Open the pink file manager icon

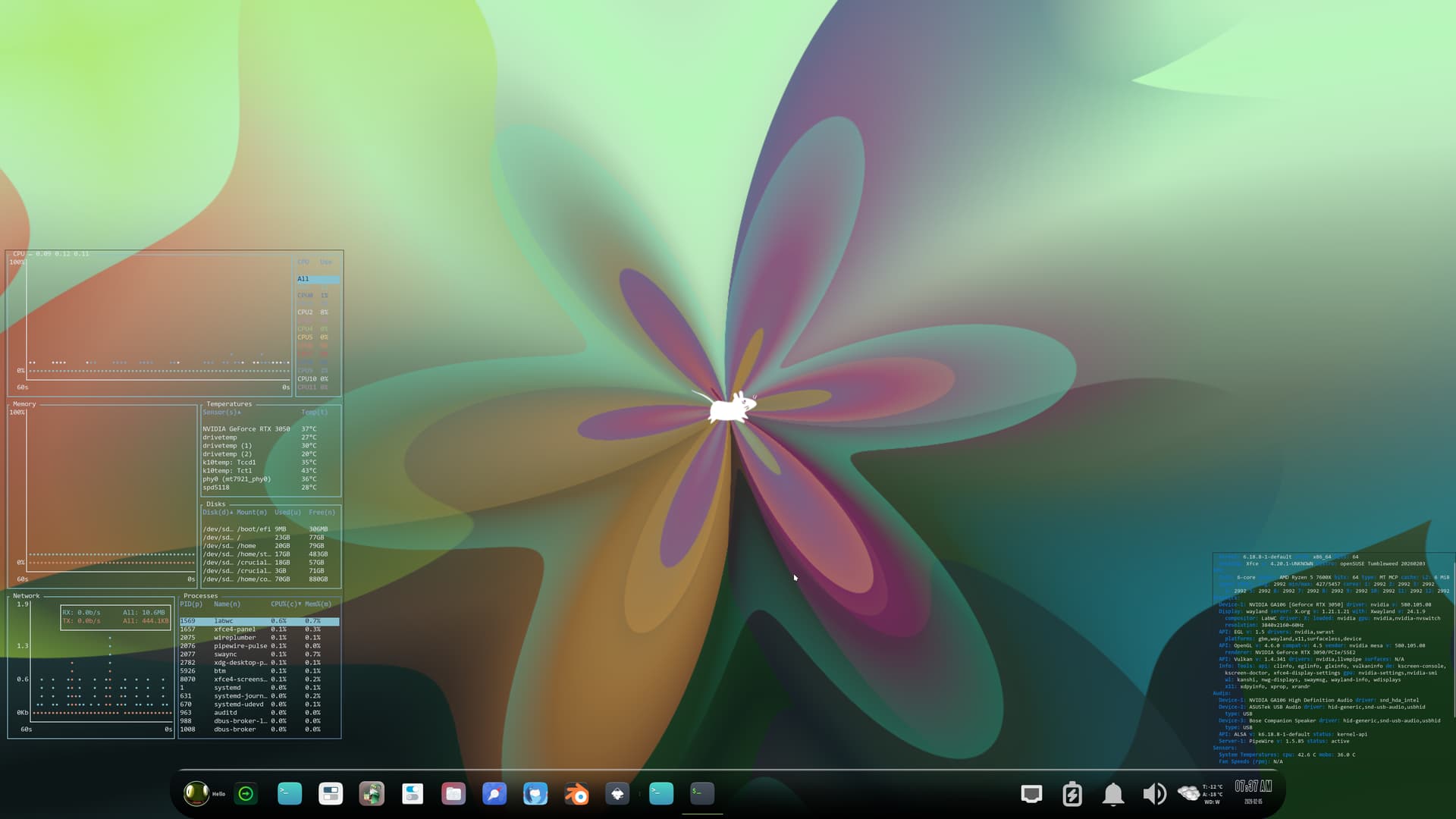coord(453,794)
